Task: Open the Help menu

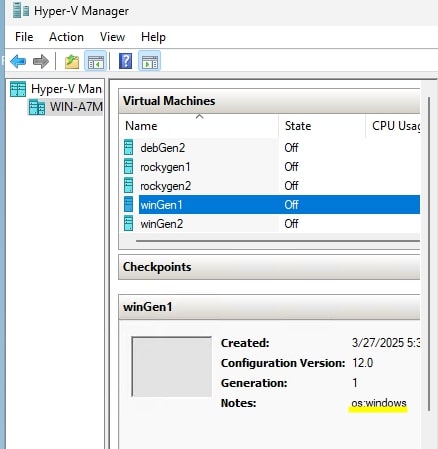Action: pyautogui.click(x=153, y=37)
